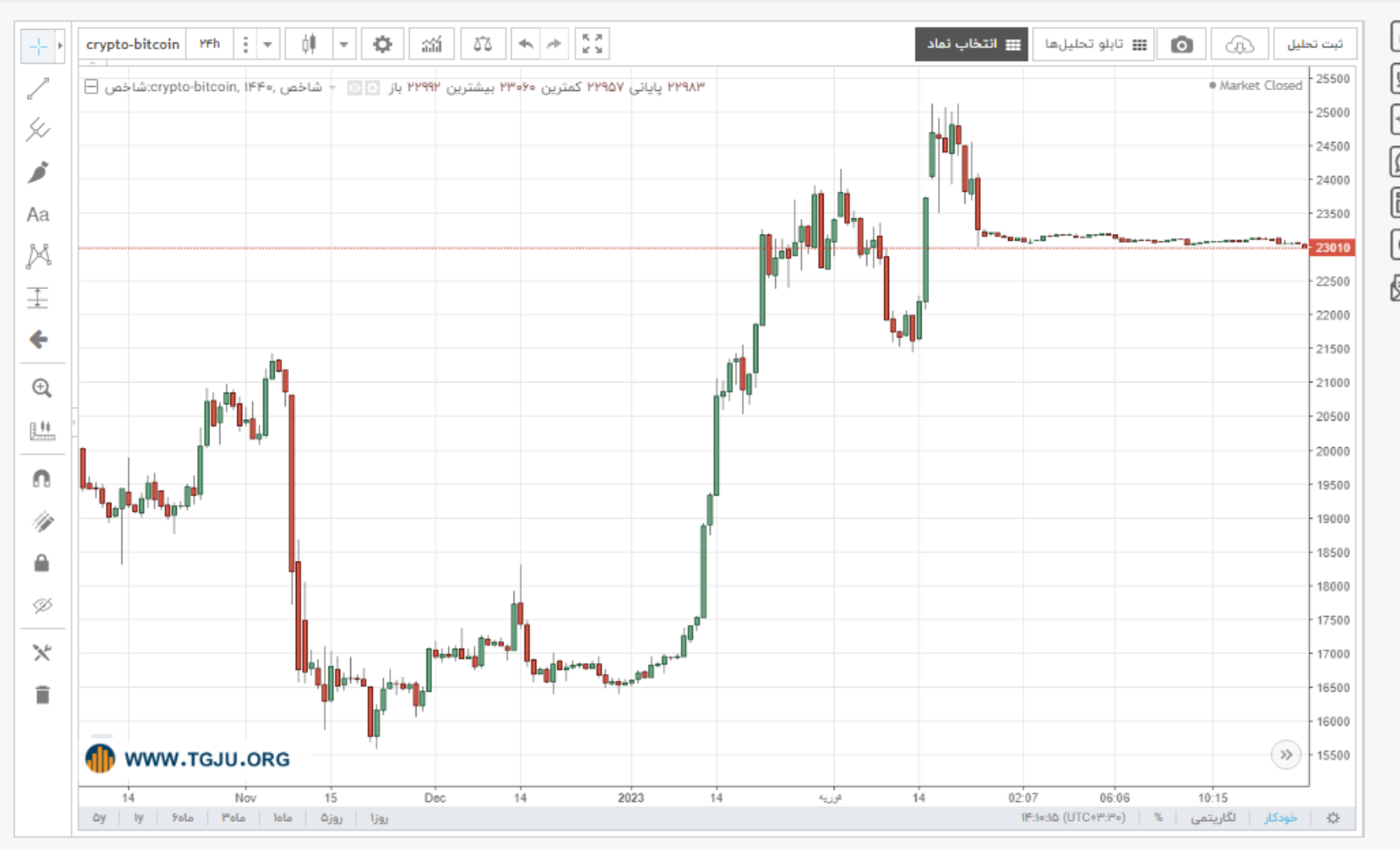Click the crypto-bitcoin symbol field

pos(133,44)
